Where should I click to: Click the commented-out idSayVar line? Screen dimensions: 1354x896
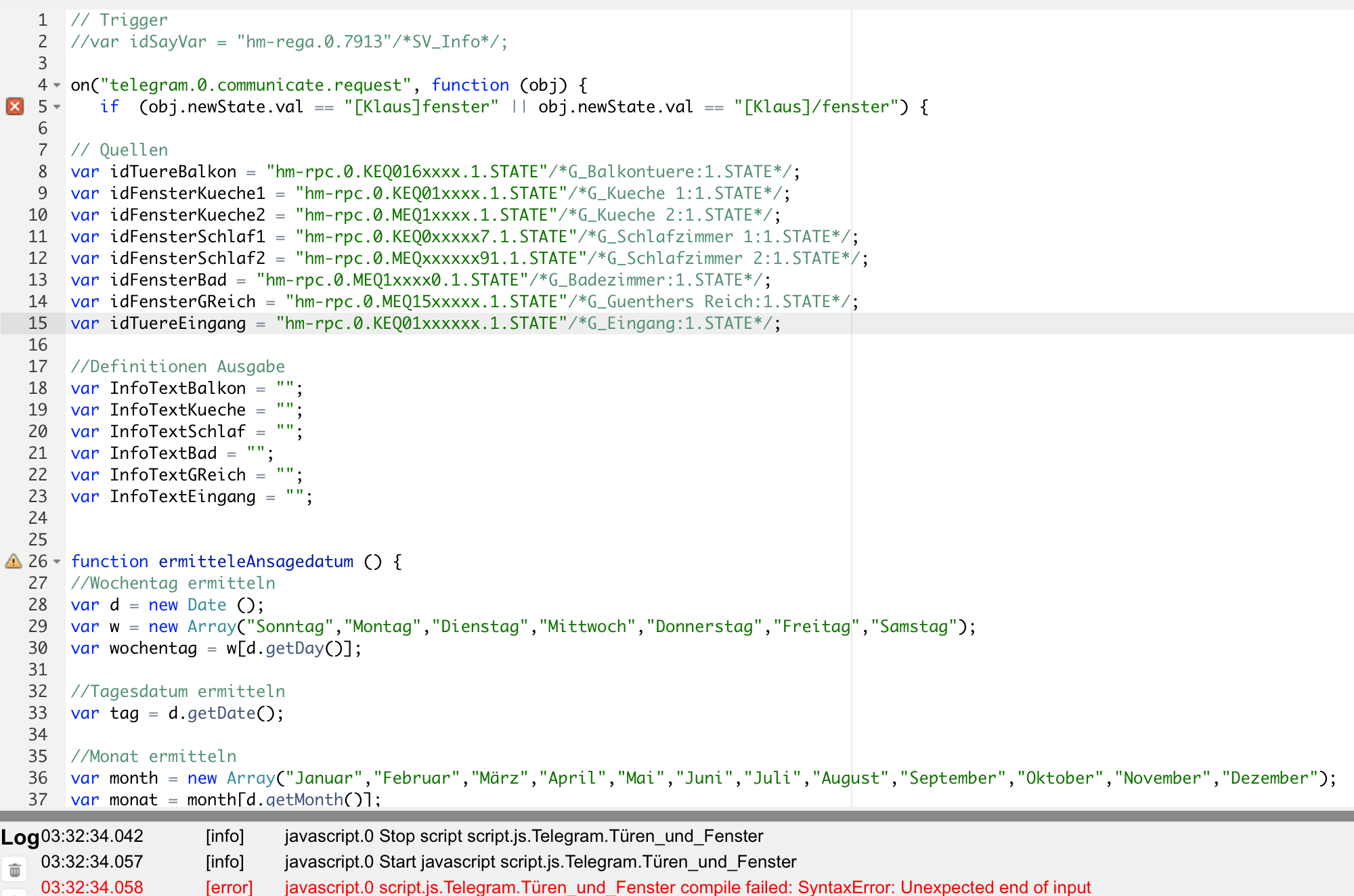coord(289,42)
